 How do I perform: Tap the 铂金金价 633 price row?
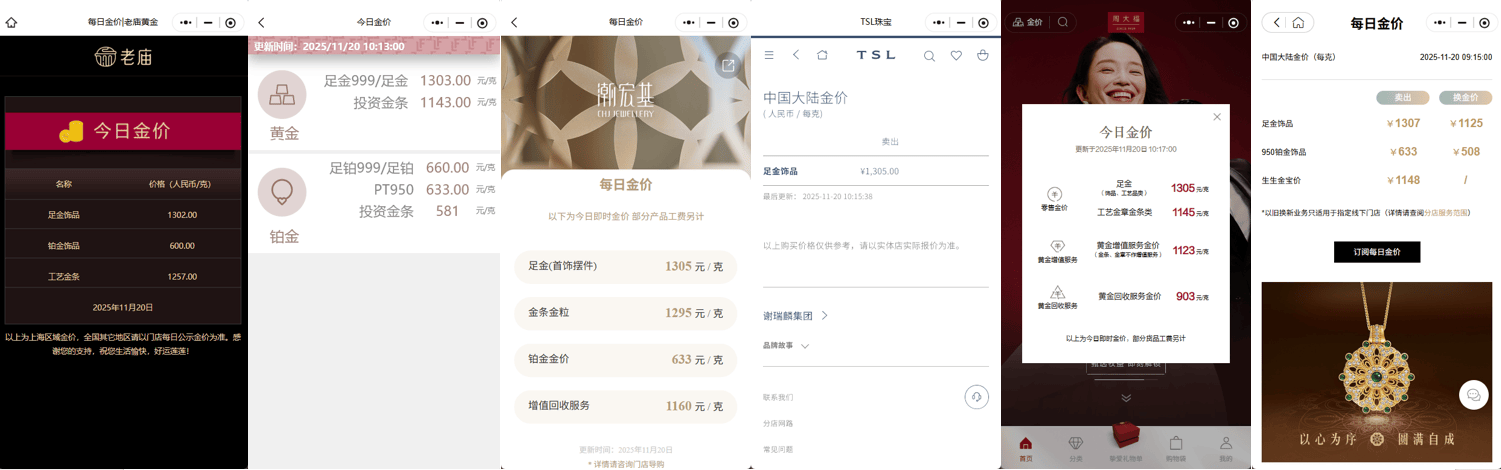(626, 359)
